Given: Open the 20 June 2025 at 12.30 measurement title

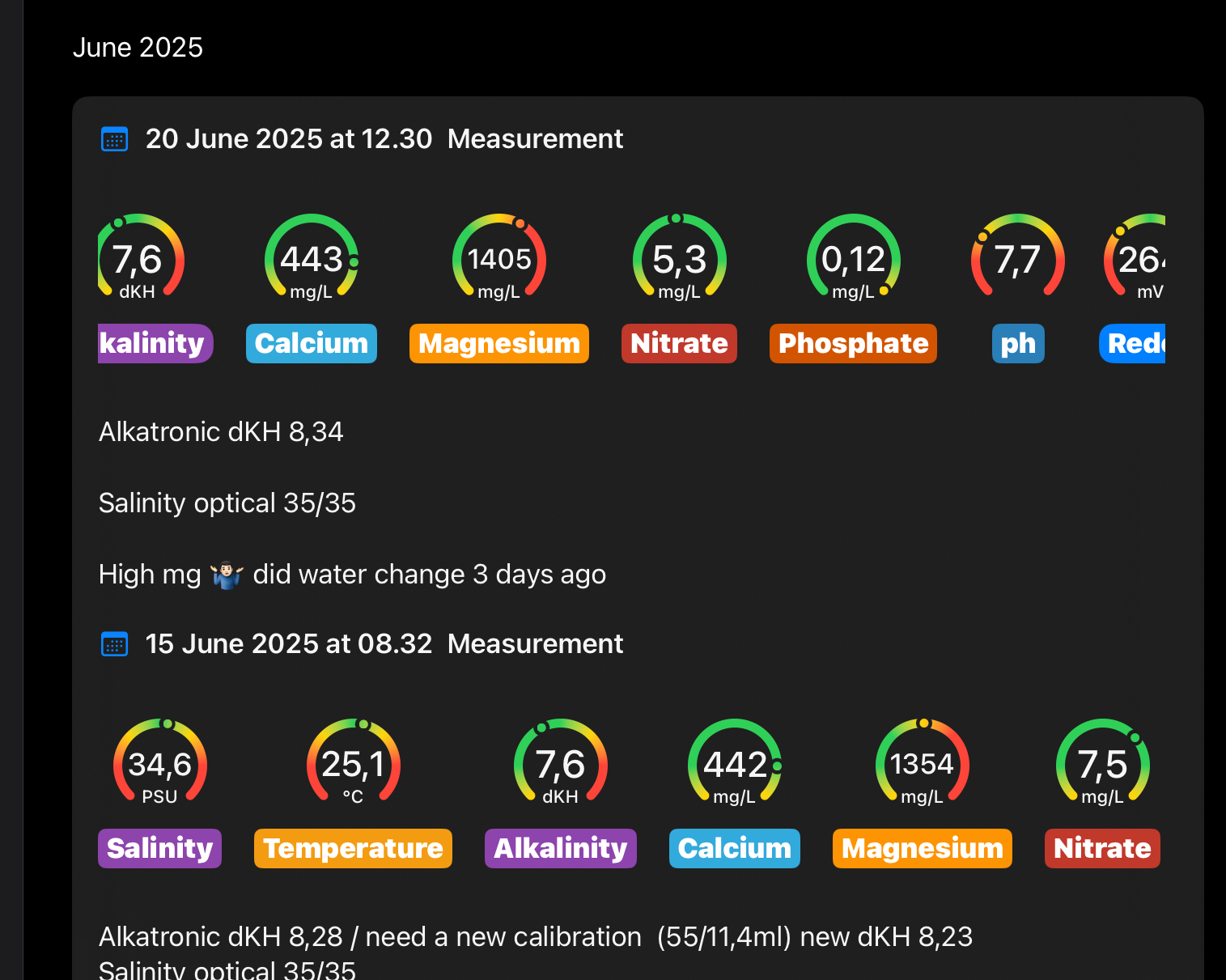Looking at the screenshot, I should [x=384, y=139].
